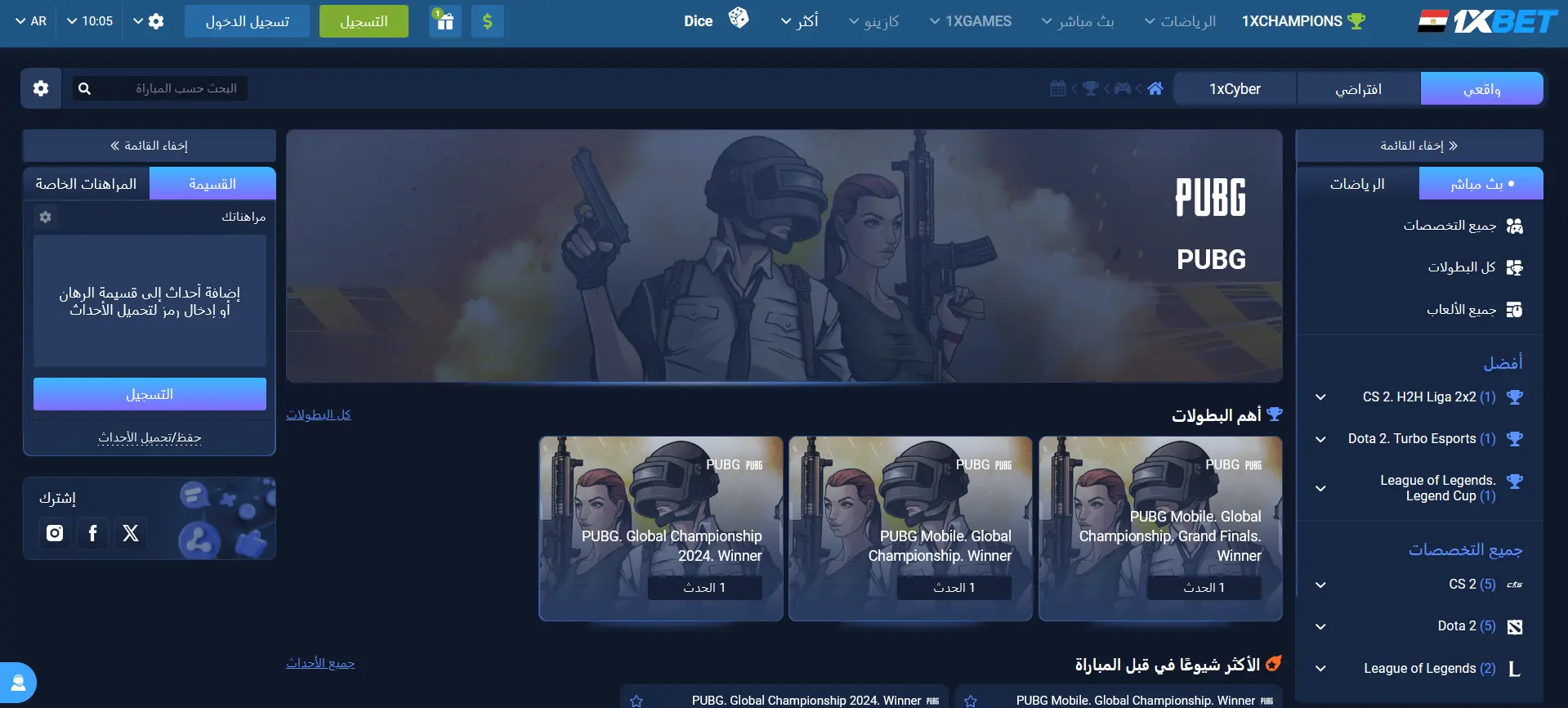The height and width of the screenshot is (708, 1568).
Task: Click the PUBG hero banner
Action: (x=784, y=256)
